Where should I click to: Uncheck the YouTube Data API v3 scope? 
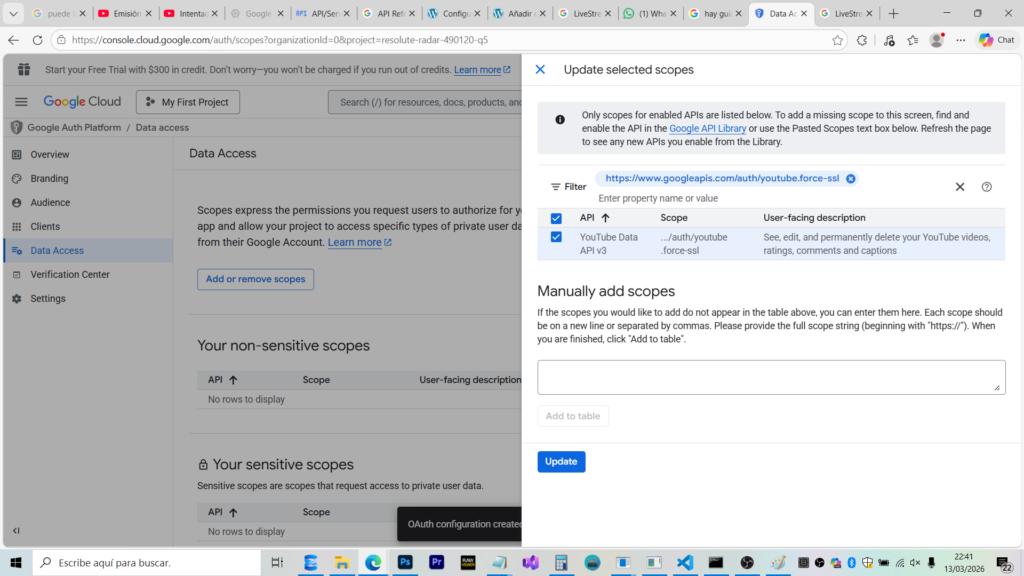pyautogui.click(x=556, y=237)
